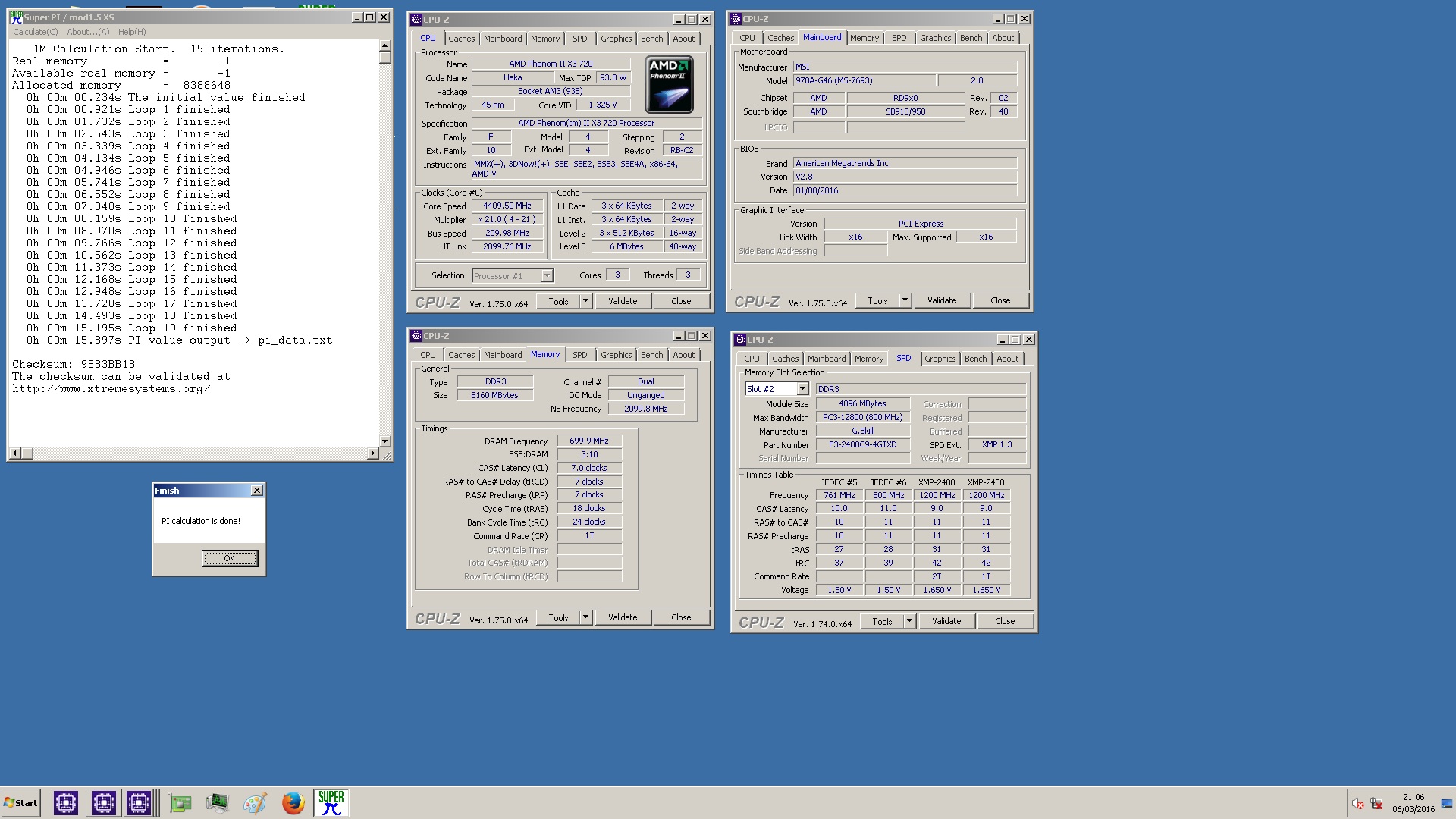Click the CPU-Z title icon of the Memory window
This screenshot has width=1456, height=819.
[x=416, y=335]
